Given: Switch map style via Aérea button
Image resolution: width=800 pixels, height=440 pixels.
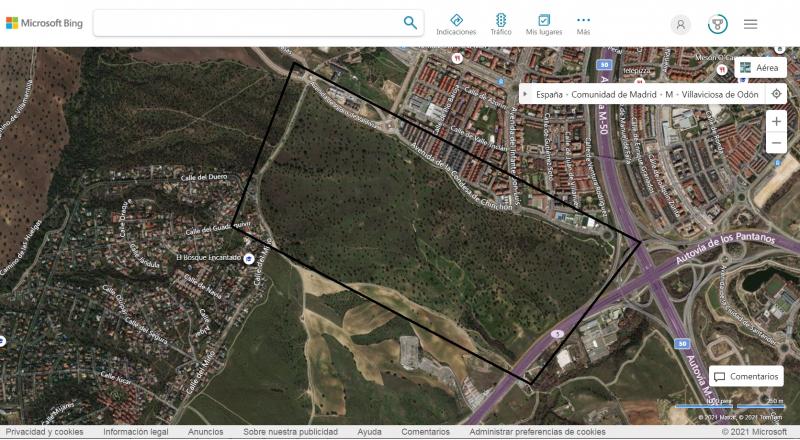Looking at the screenshot, I should [x=760, y=68].
